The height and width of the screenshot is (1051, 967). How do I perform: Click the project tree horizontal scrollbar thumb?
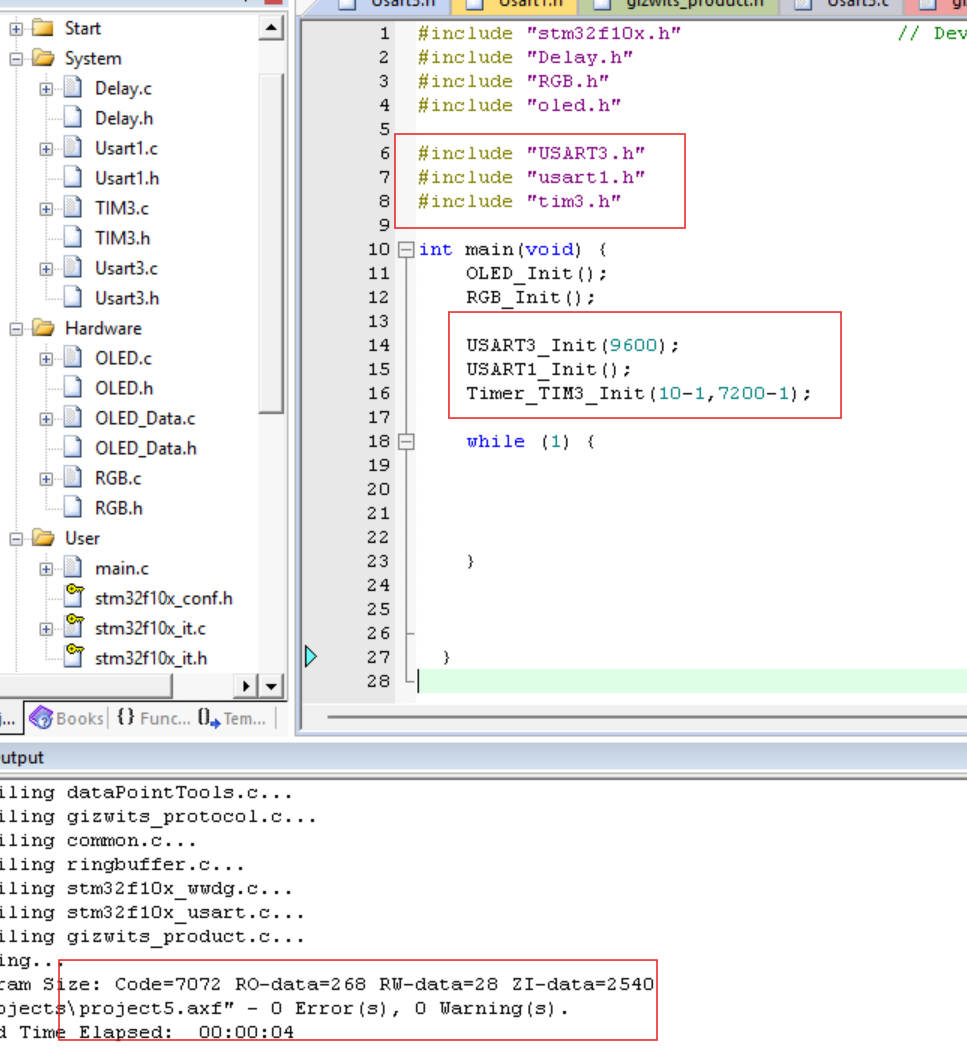85,686
